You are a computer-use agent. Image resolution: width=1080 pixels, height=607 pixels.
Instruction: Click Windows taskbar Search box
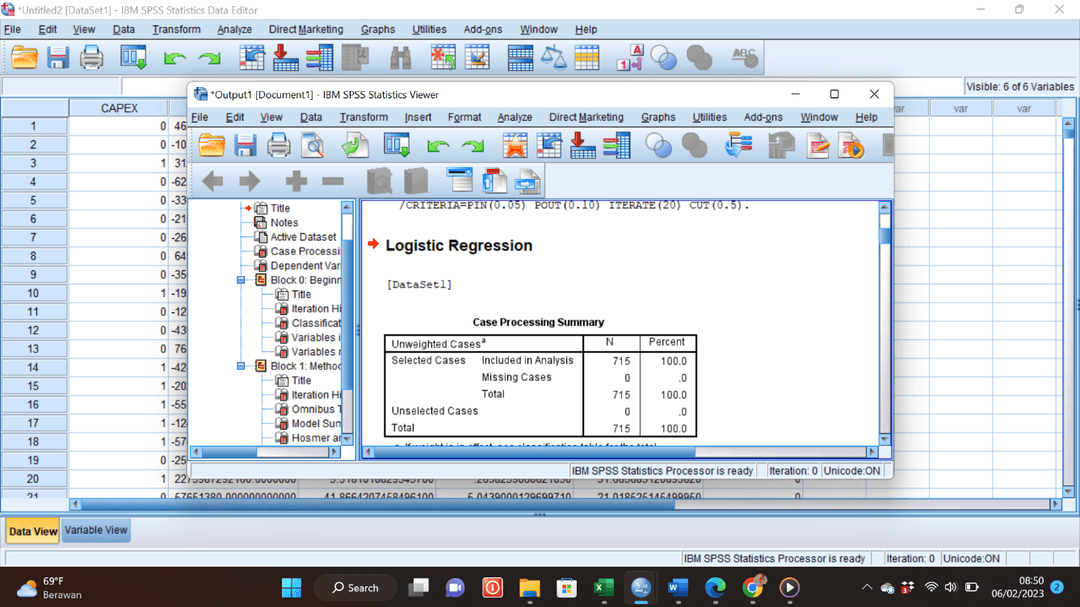[355, 588]
